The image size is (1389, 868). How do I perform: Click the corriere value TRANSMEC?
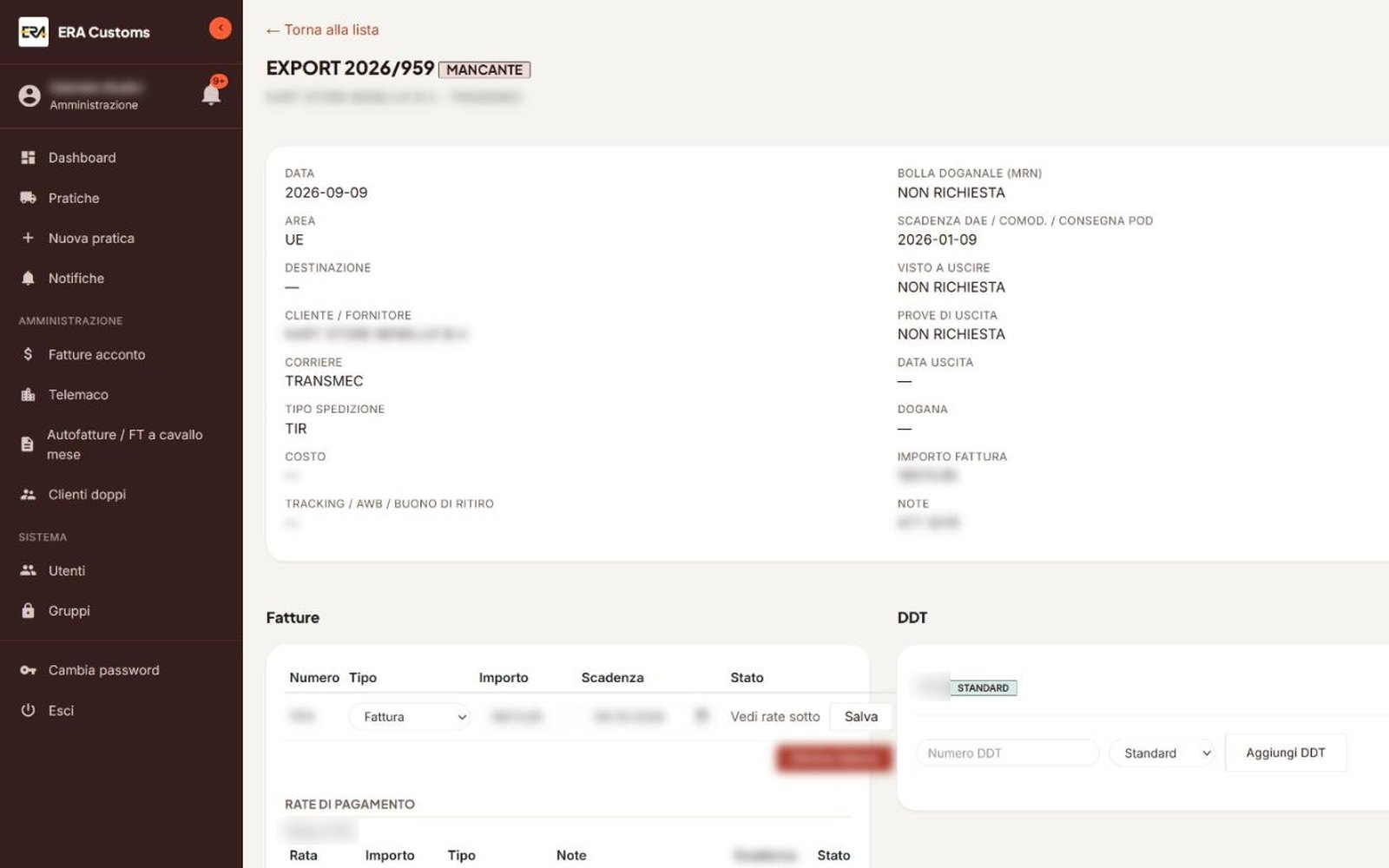[324, 381]
